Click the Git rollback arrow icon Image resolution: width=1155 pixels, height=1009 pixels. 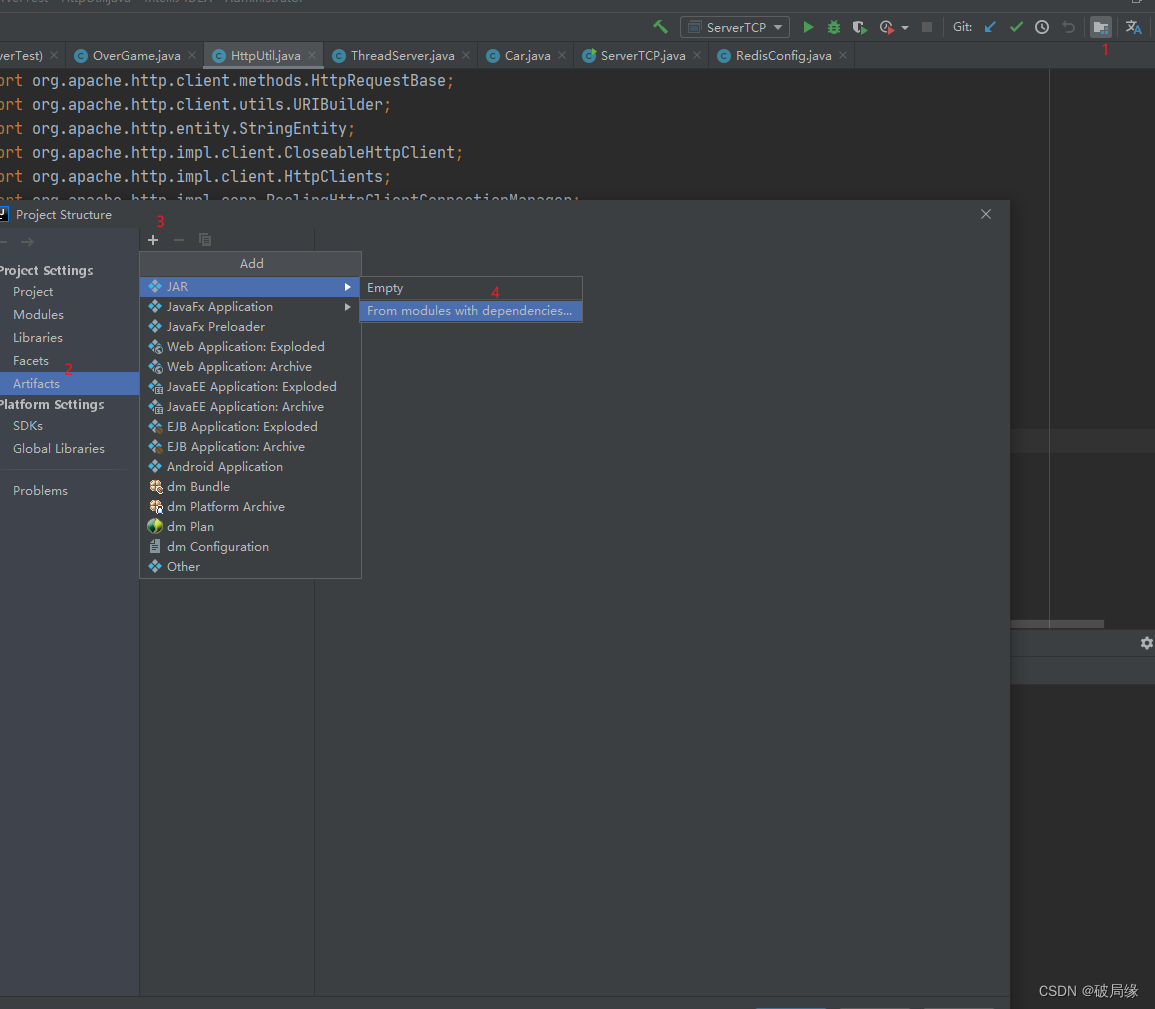1068,27
